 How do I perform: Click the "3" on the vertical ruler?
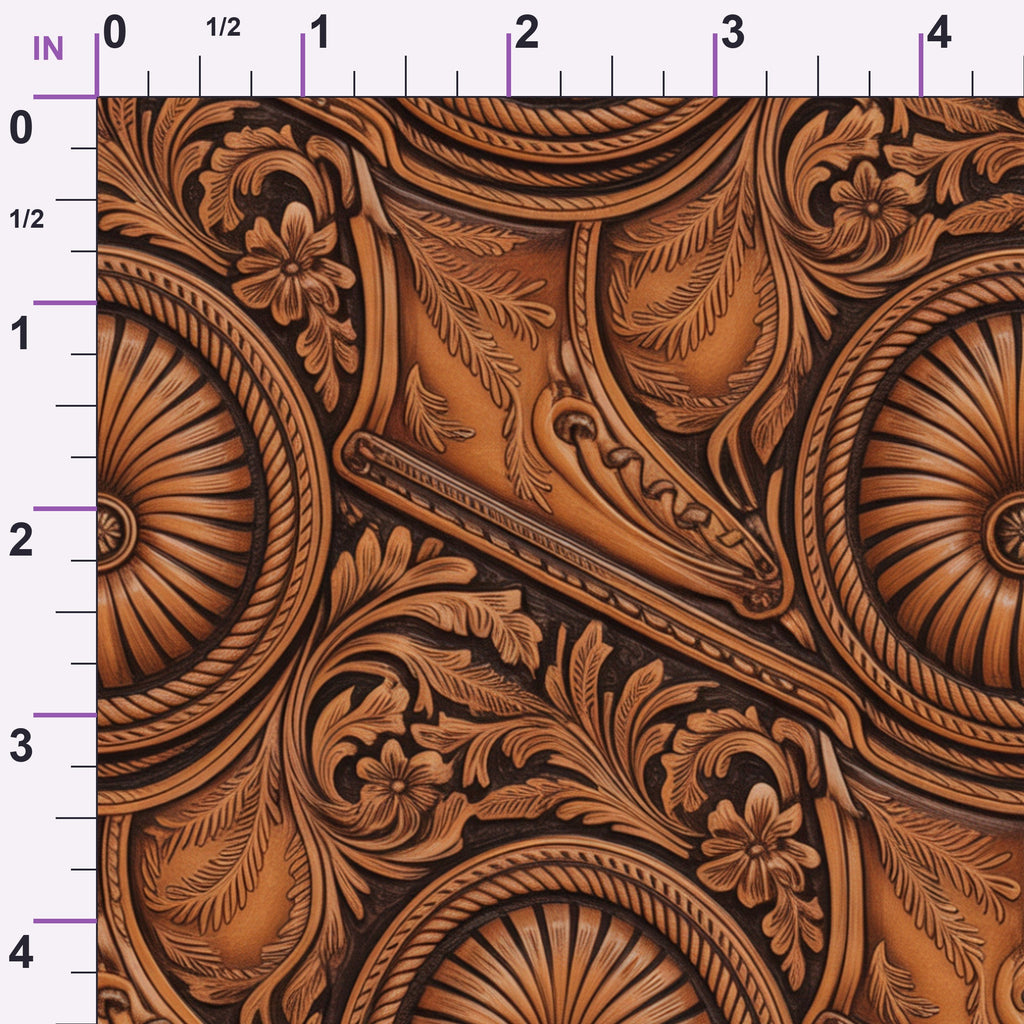[x=21, y=746]
